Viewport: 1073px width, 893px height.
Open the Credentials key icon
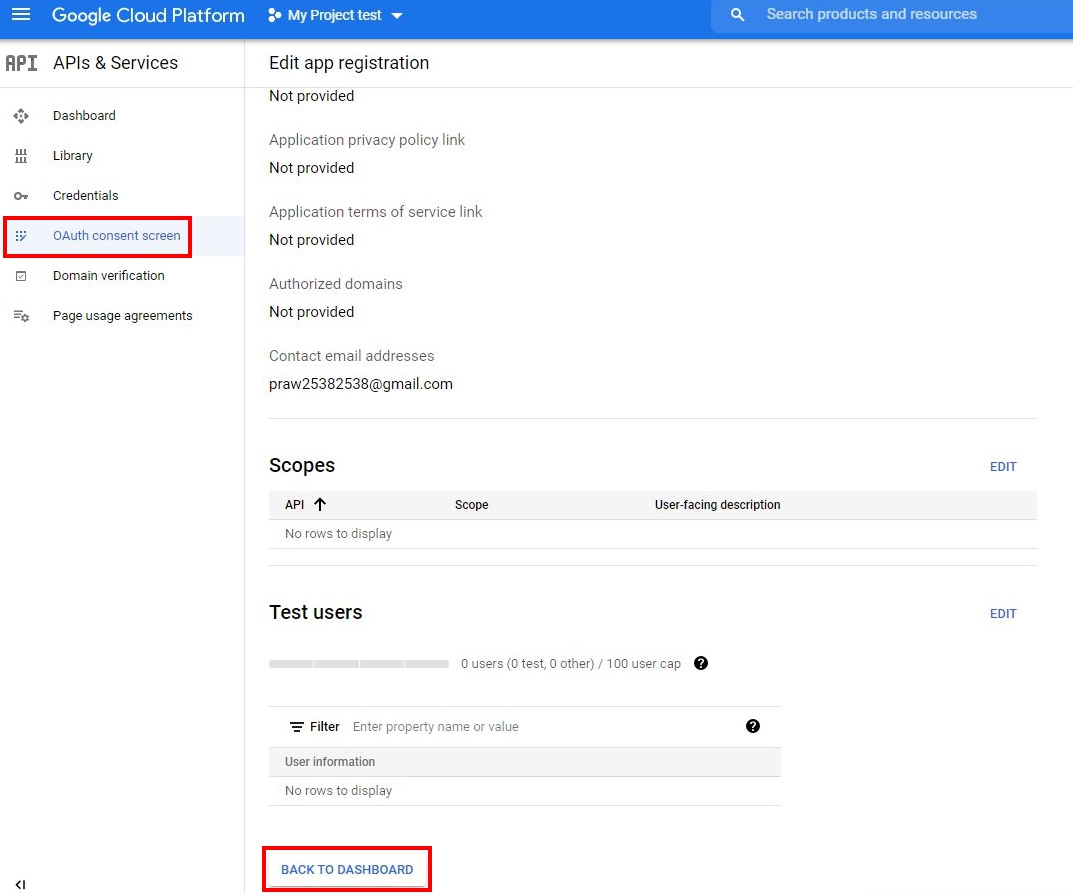21,195
